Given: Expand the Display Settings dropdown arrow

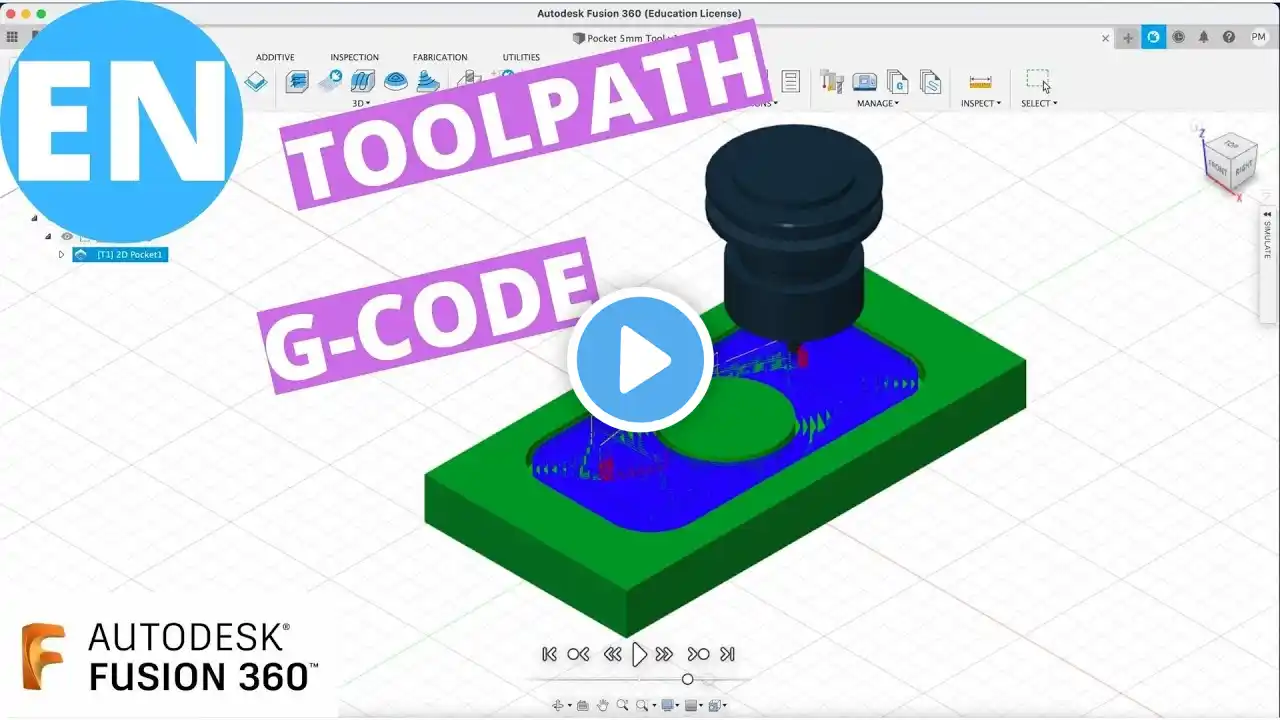Looking at the screenshot, I should pyautogui.click(x=678, y=706).
